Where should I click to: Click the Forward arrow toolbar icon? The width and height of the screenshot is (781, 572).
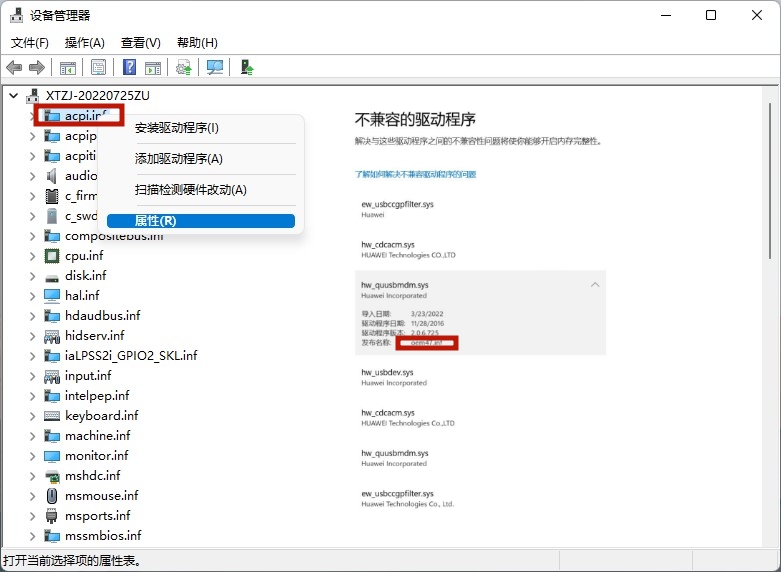tap(37, 67)
